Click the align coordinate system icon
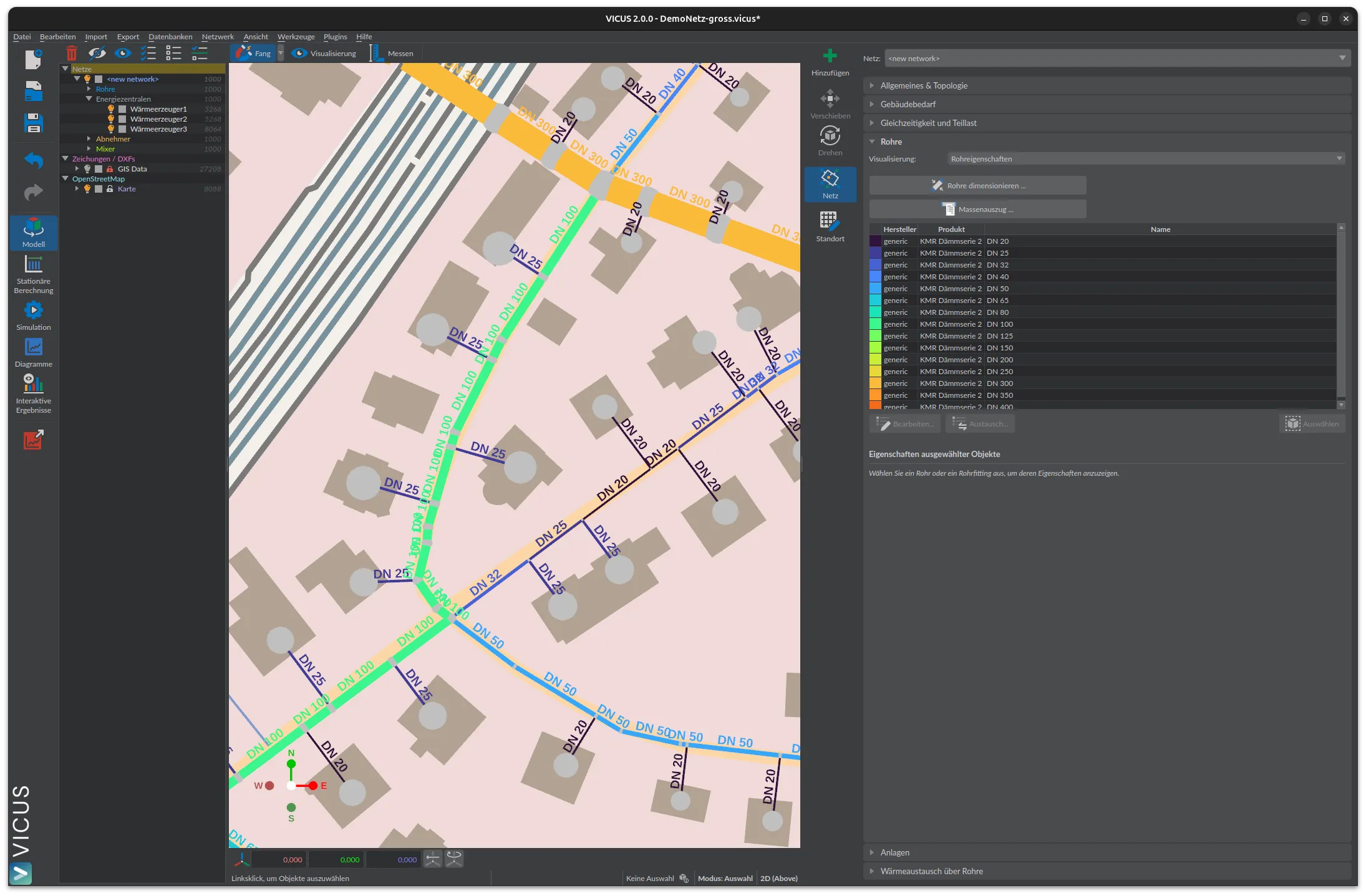This screenshot has height=896, width=1366. (x=432, y=860)
